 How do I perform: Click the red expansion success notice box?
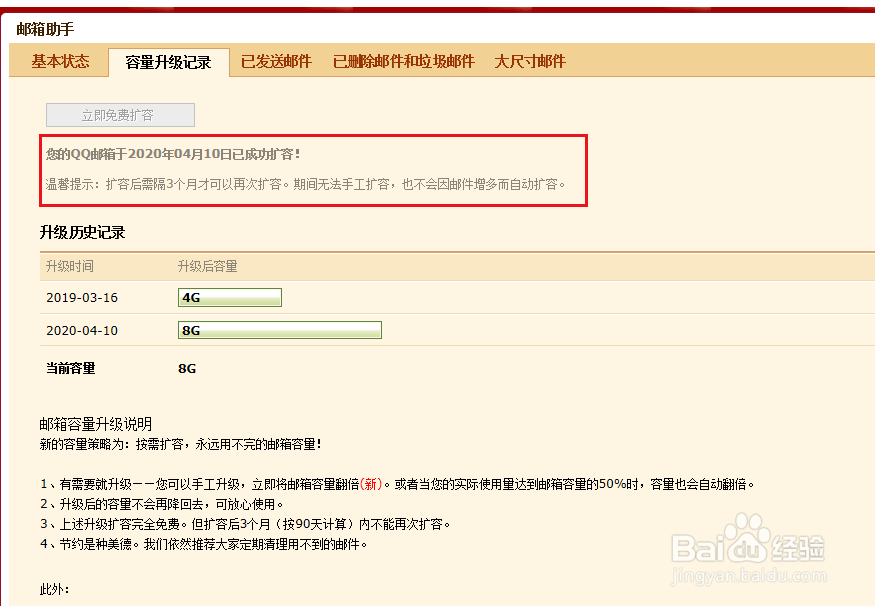click(x=313, y=170)
